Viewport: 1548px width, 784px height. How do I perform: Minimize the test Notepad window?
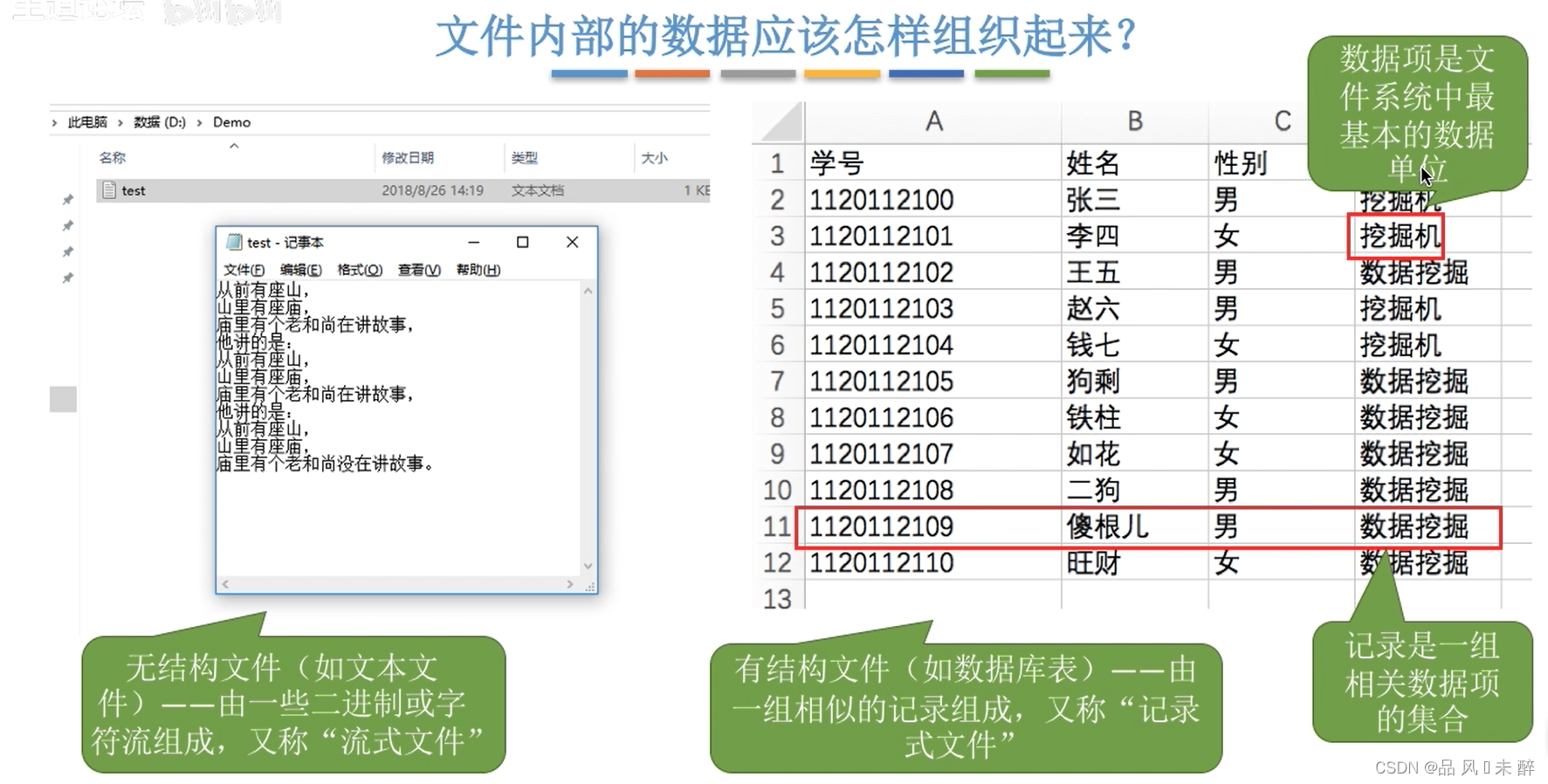(473, 242)
